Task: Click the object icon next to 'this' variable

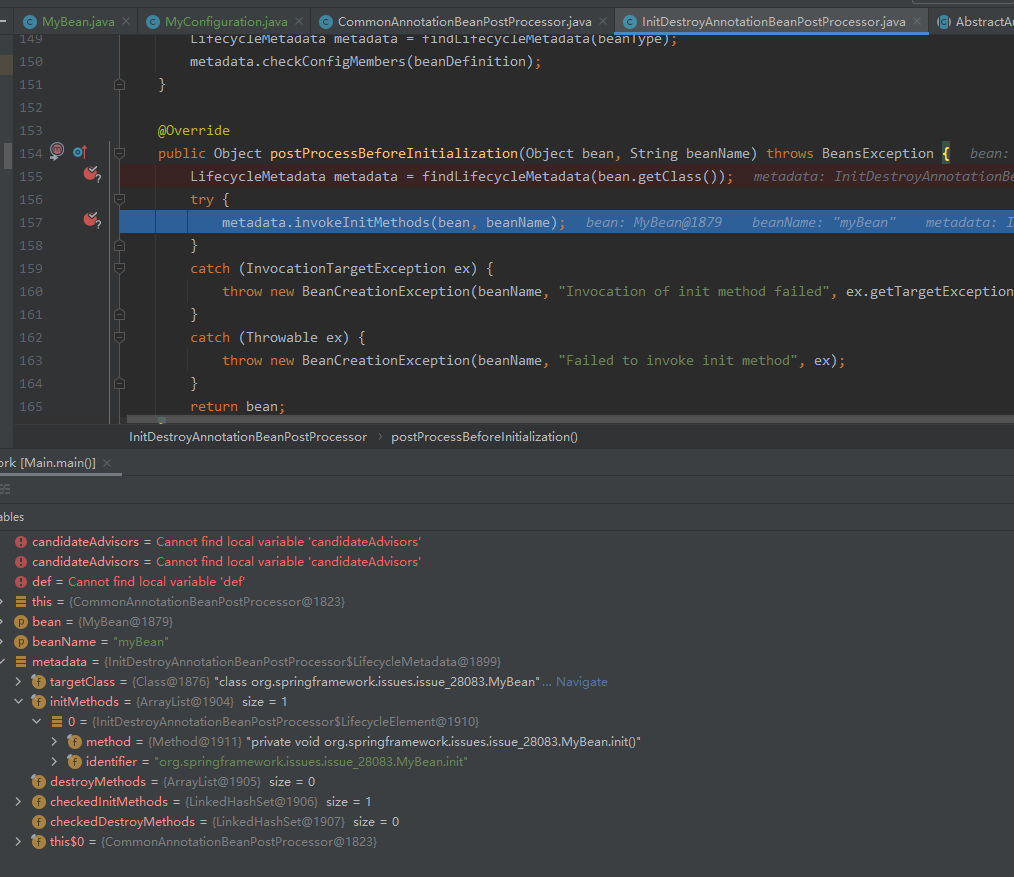Action: click(x=21, y=602)
